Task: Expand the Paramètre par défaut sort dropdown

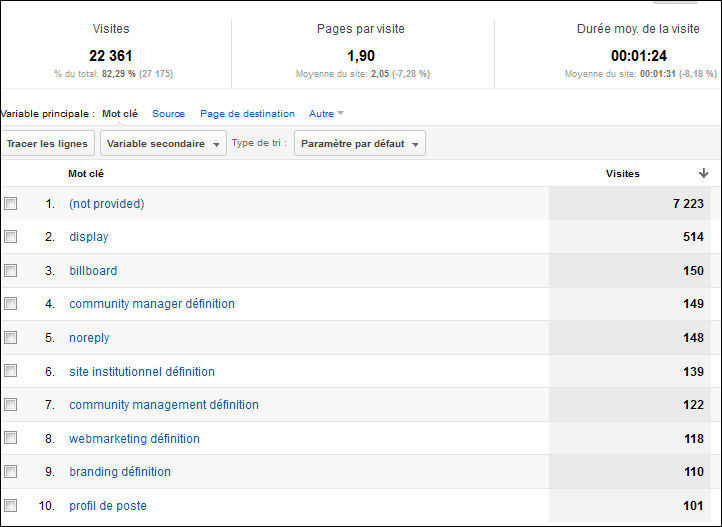Action: 359,144
